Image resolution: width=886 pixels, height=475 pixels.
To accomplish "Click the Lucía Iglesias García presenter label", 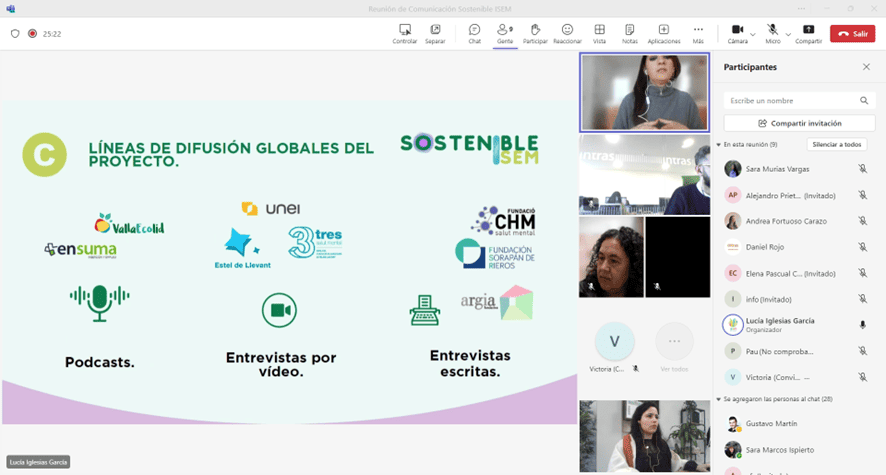I will coord(38,462).
